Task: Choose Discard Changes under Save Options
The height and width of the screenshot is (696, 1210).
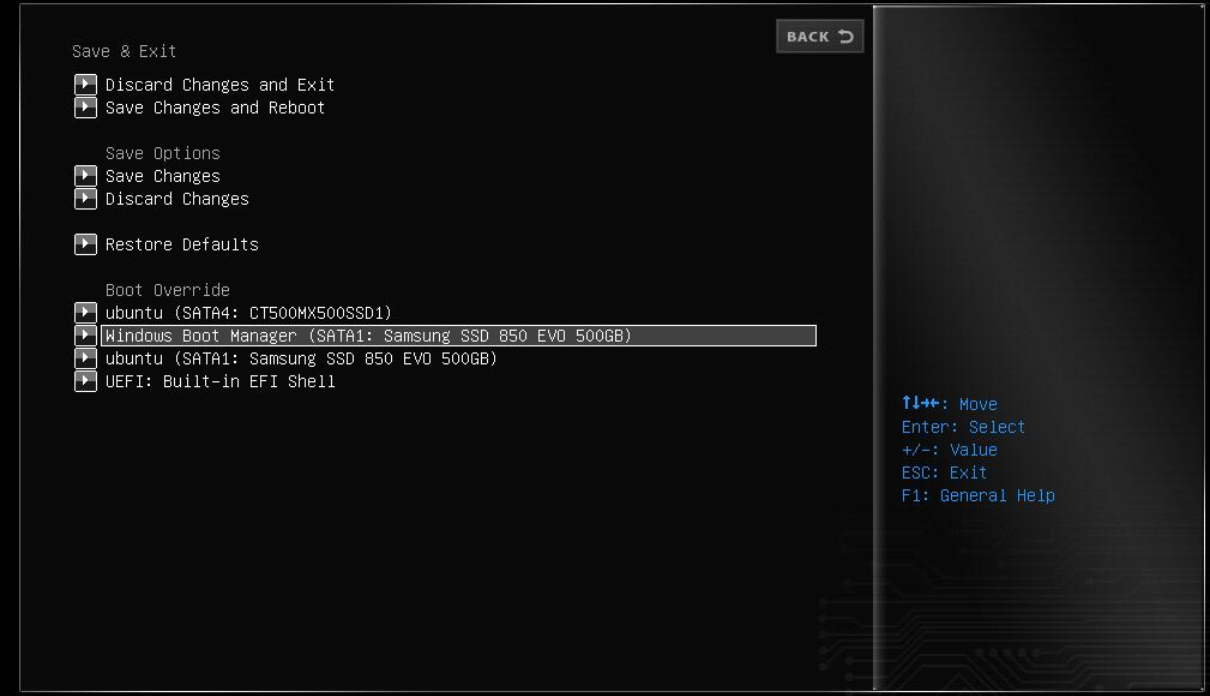Action: tap(177, 199)
